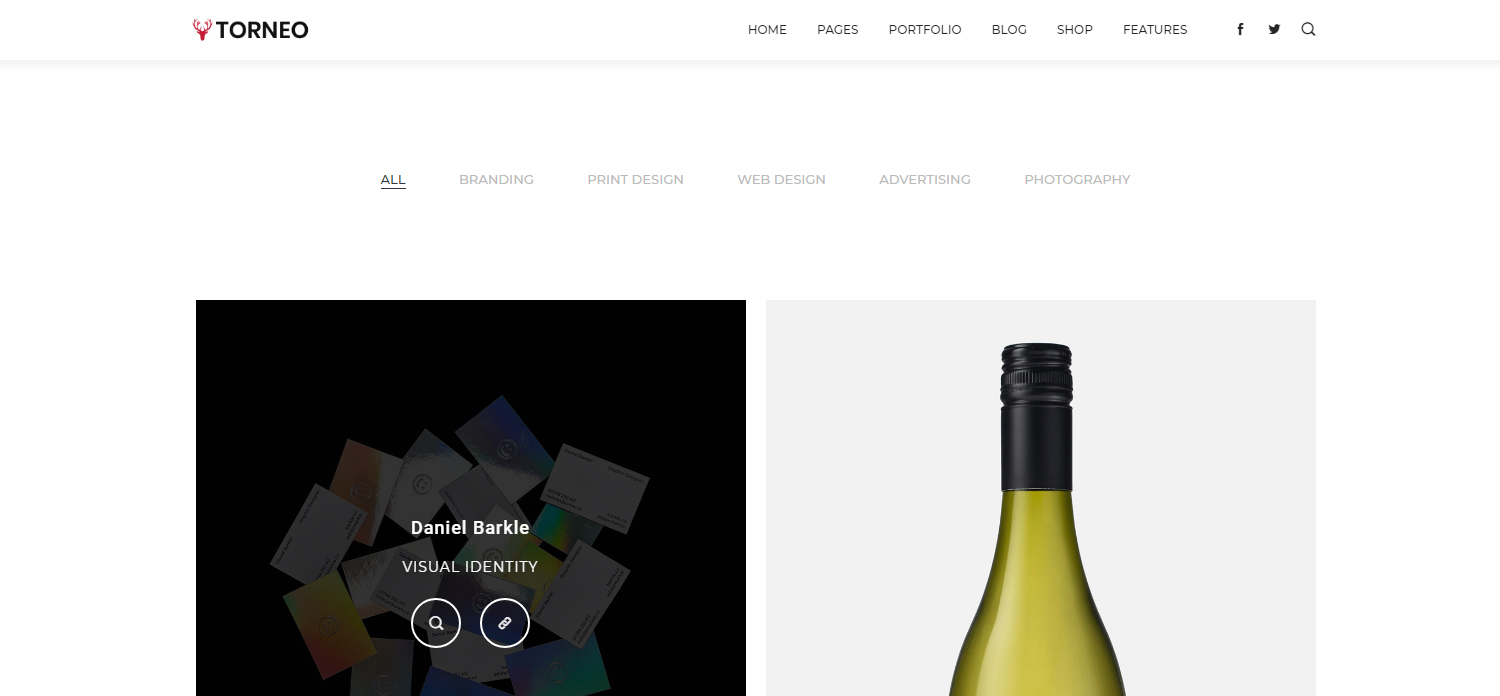
Task: Filter portfolio by Photography
Action: pyautogui.click(x=1077, y=180)
